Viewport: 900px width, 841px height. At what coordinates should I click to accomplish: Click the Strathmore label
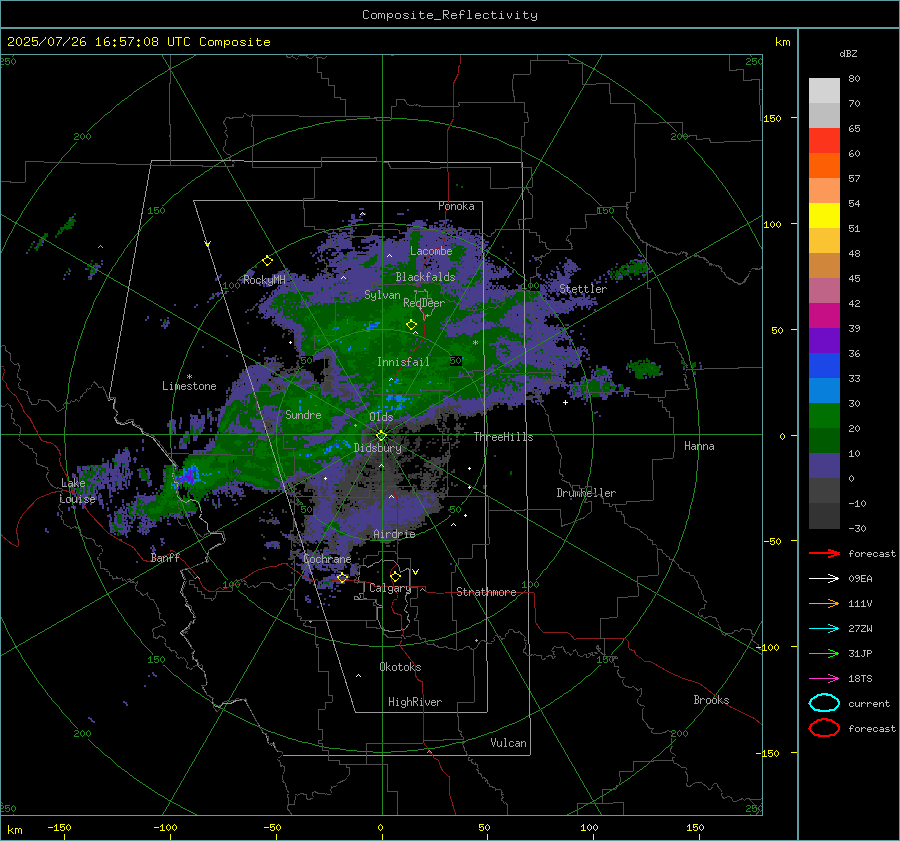pos(486,592)
